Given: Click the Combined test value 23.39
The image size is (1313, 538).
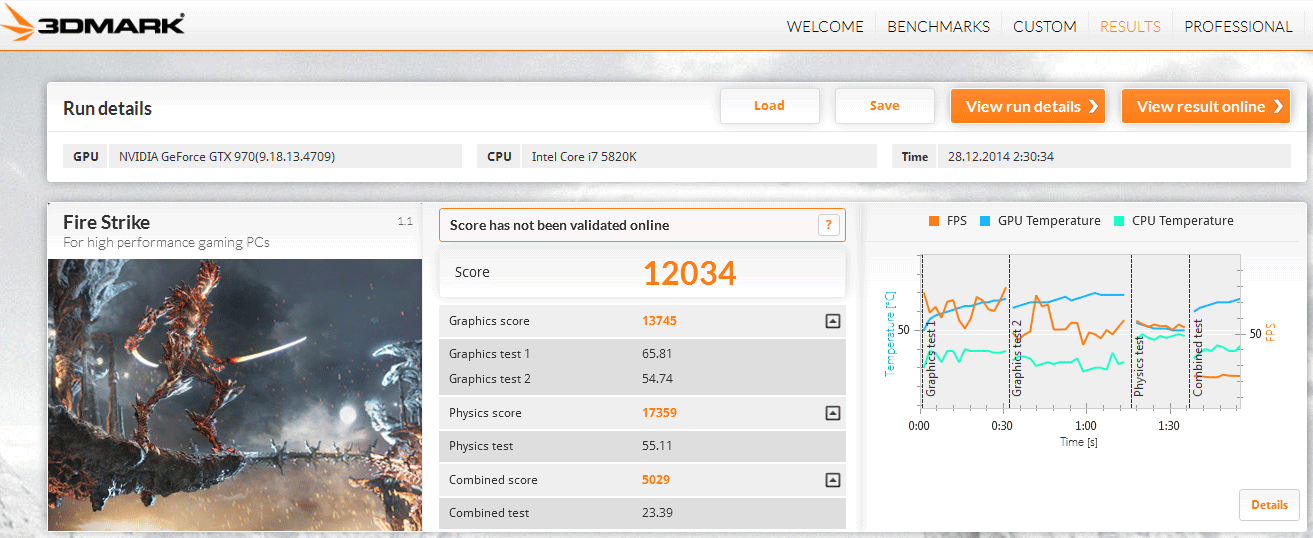Looking at the screenshot, I should point(656,513).
